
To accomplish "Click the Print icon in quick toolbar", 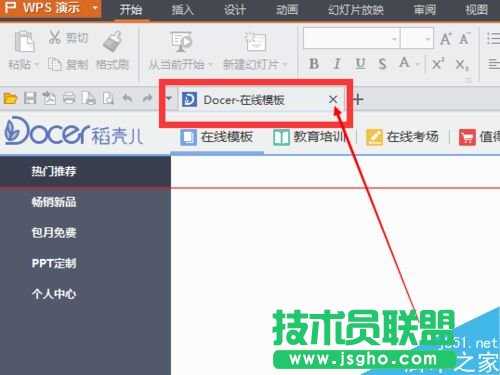I will [x=69, y=99].
